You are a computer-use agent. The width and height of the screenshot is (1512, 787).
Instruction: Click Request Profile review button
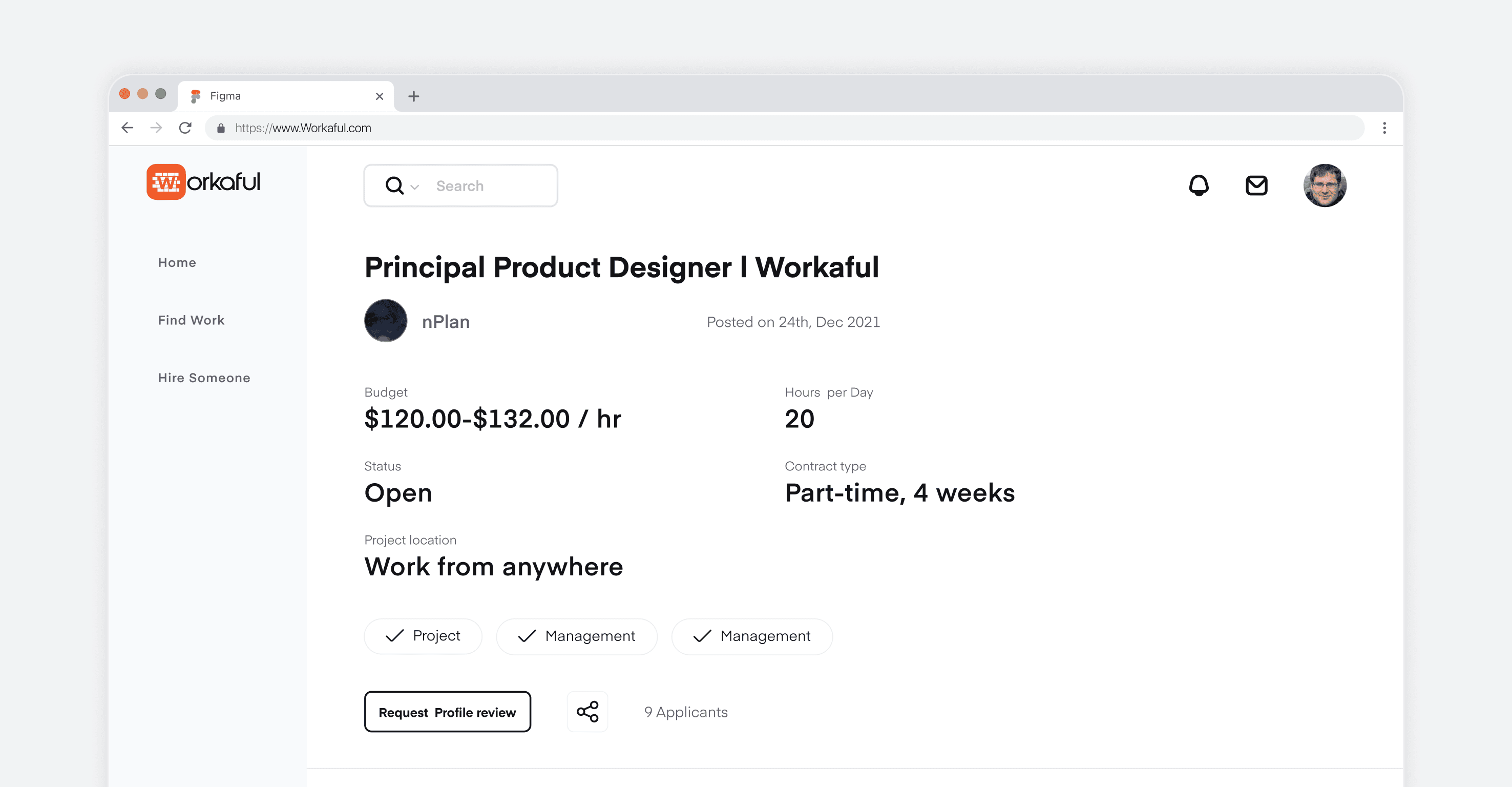click(x=447, y=712)
